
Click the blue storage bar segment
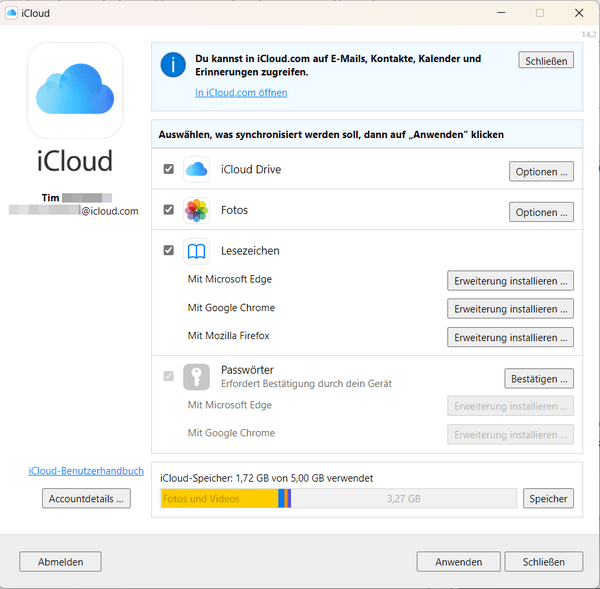(x=281, y=498)
